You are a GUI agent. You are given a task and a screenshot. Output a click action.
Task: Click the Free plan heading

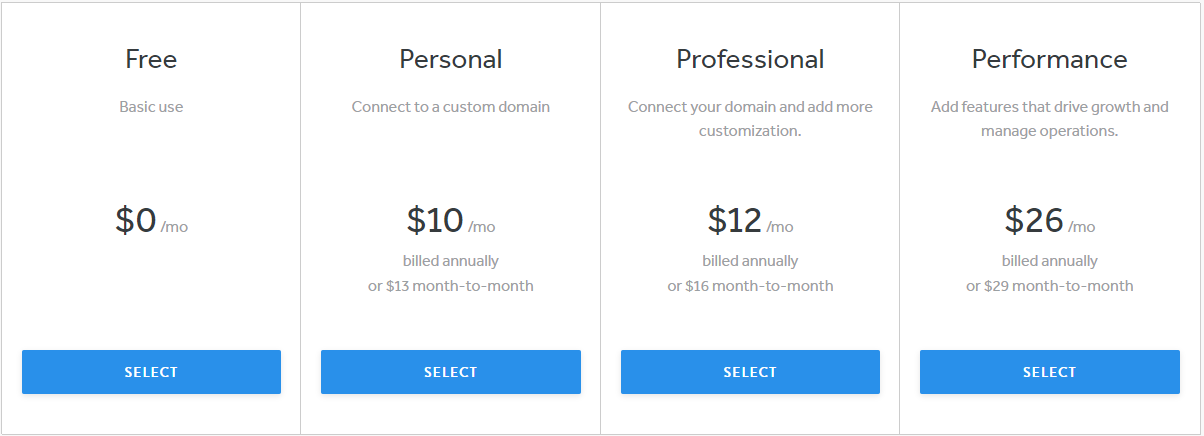click(151, 59)
